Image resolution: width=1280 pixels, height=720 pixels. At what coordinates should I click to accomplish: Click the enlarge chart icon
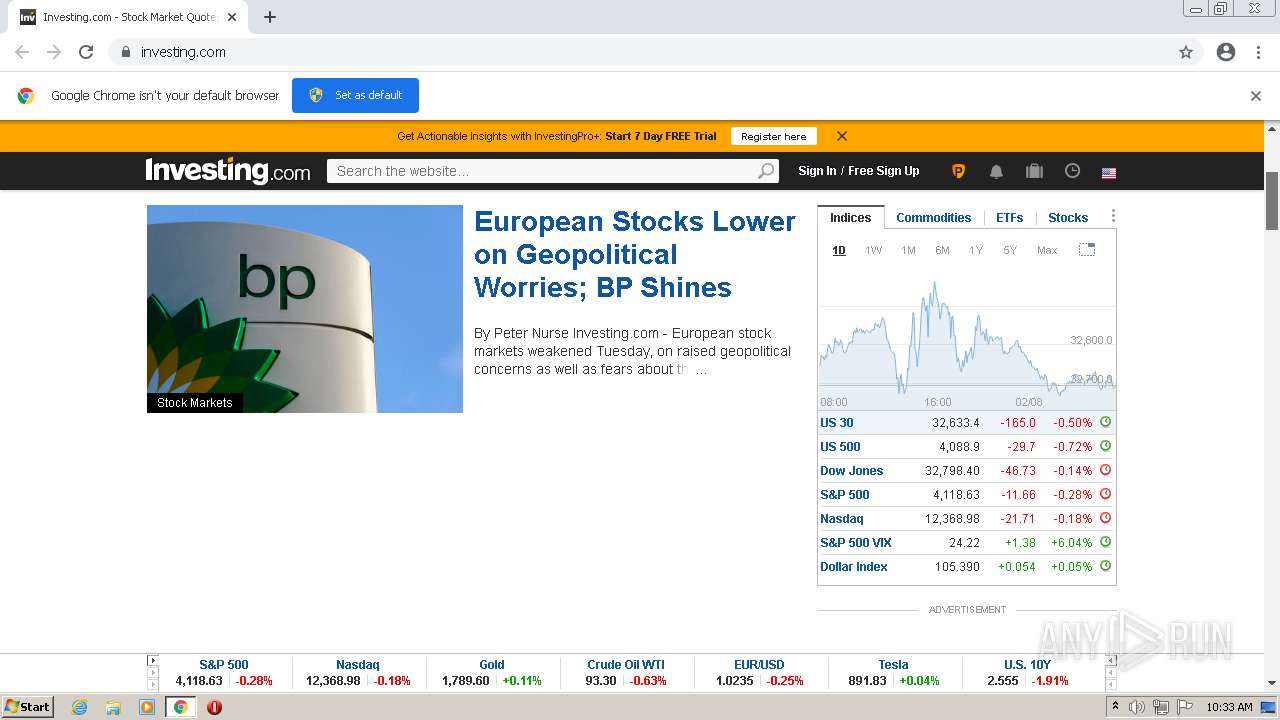[1087, 250]
